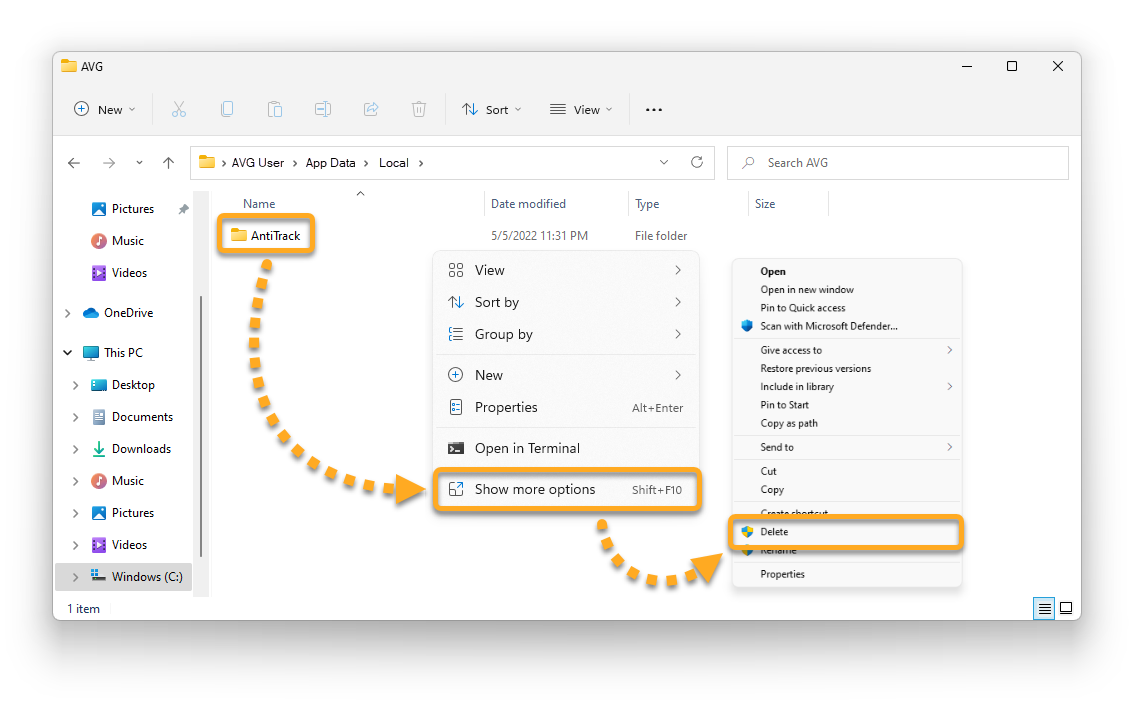The width and height of the screenshot is (1132, 712).
Task: Click the Copy icon in toolbar
Action: [x=227, y=110]
